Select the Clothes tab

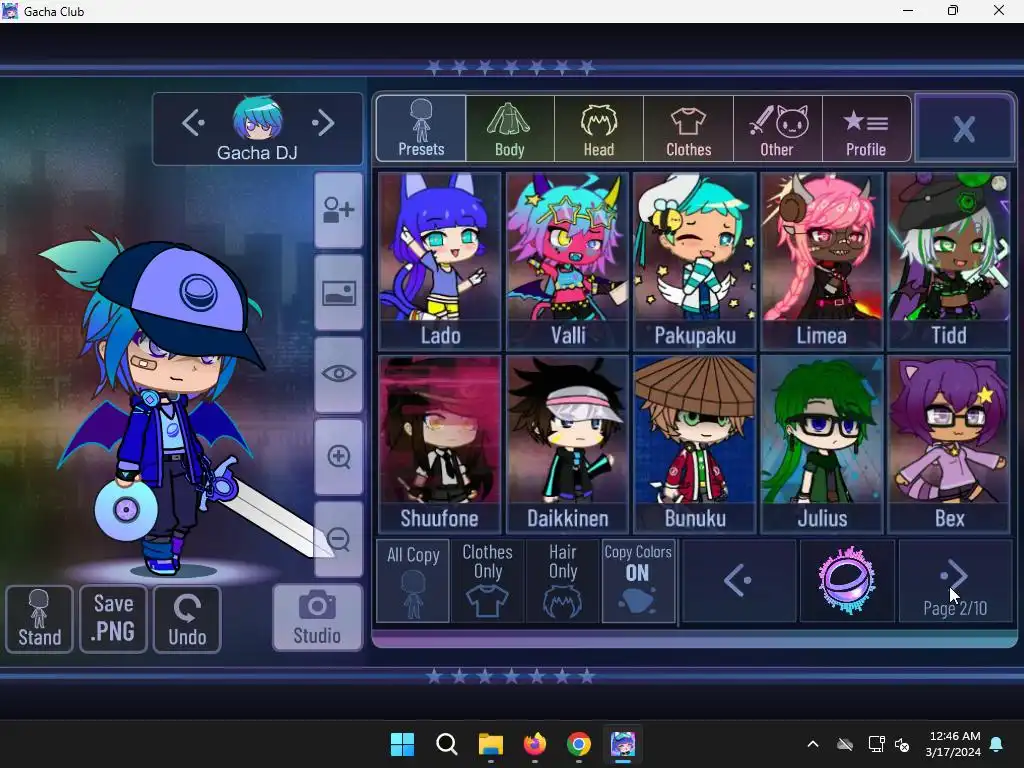(x=688, y=129)
